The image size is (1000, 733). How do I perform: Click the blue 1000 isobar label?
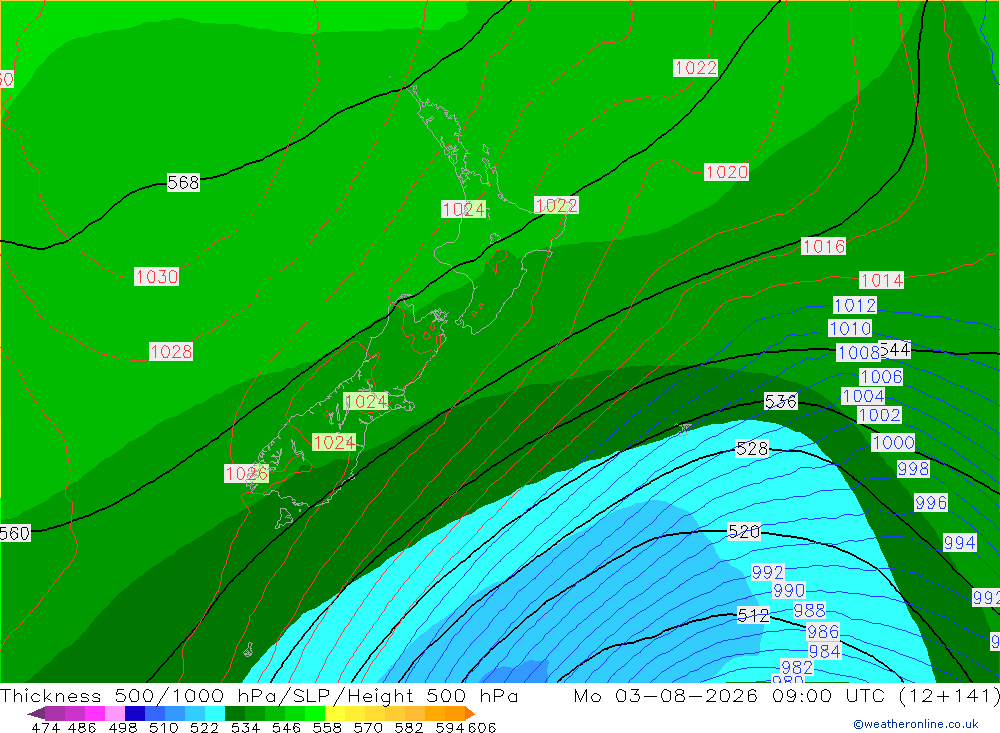(x=893, y=442)
